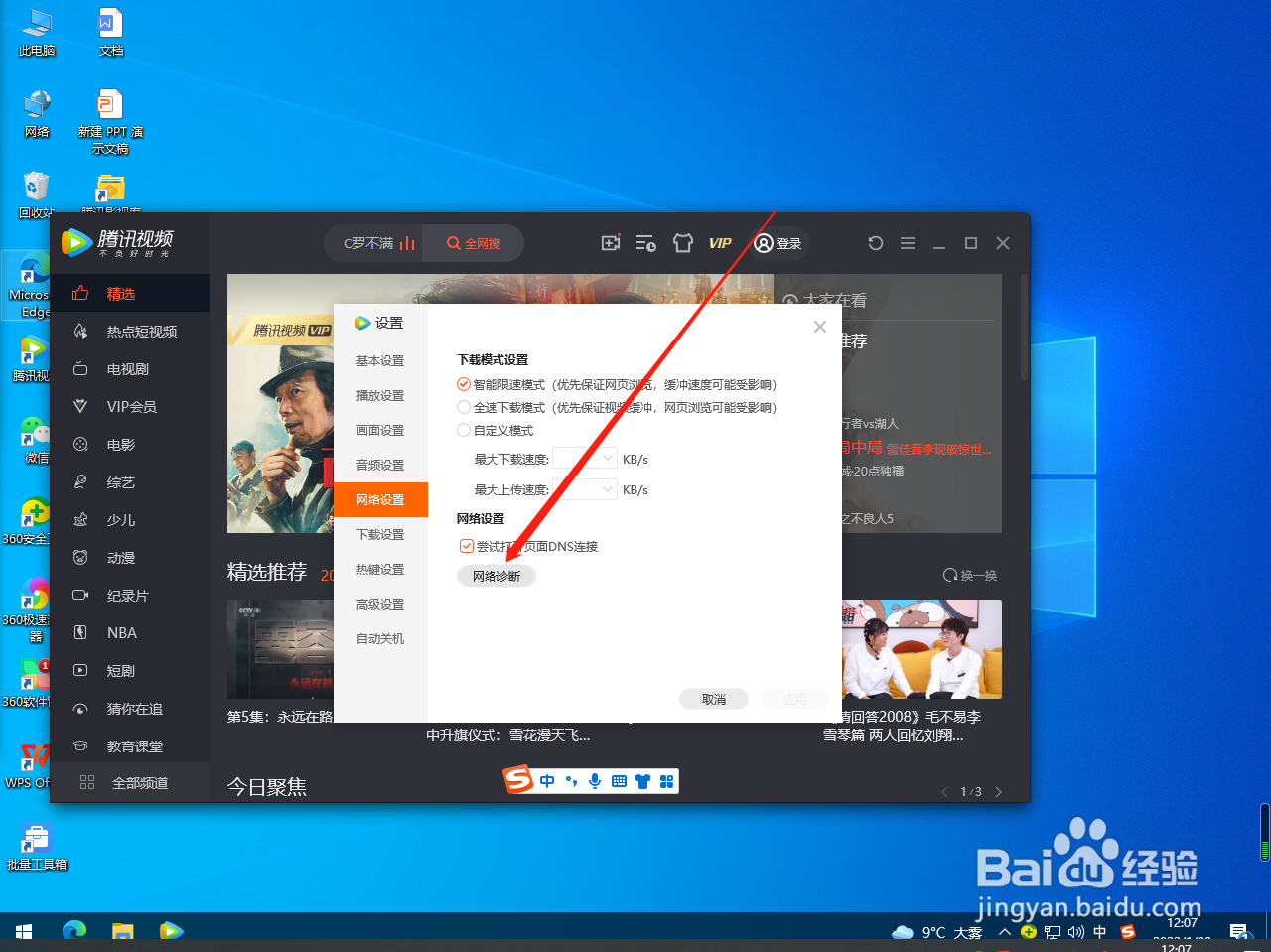Open 新建 PPT 演示文稿 desktop file

[110, 122]
